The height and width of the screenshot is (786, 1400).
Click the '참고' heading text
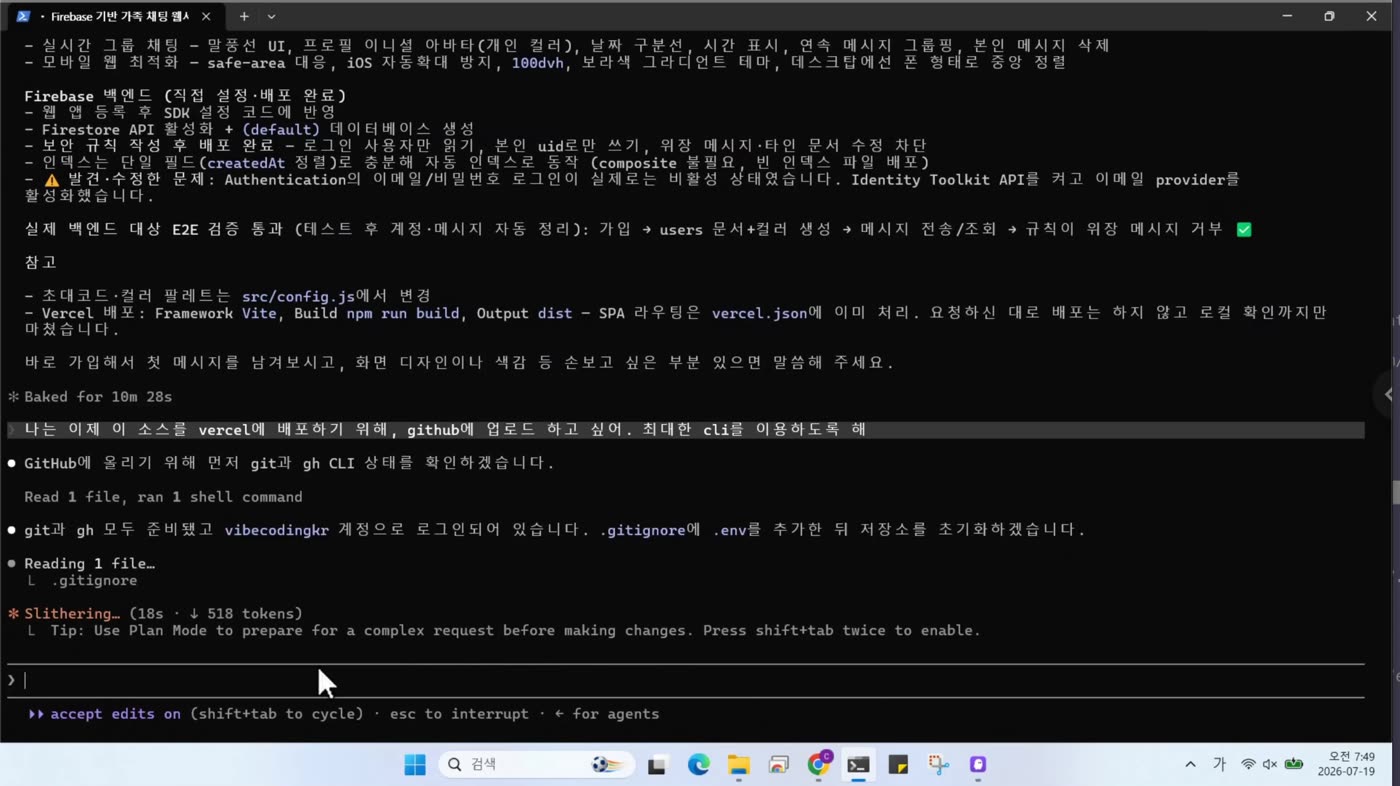click(41, 262)
